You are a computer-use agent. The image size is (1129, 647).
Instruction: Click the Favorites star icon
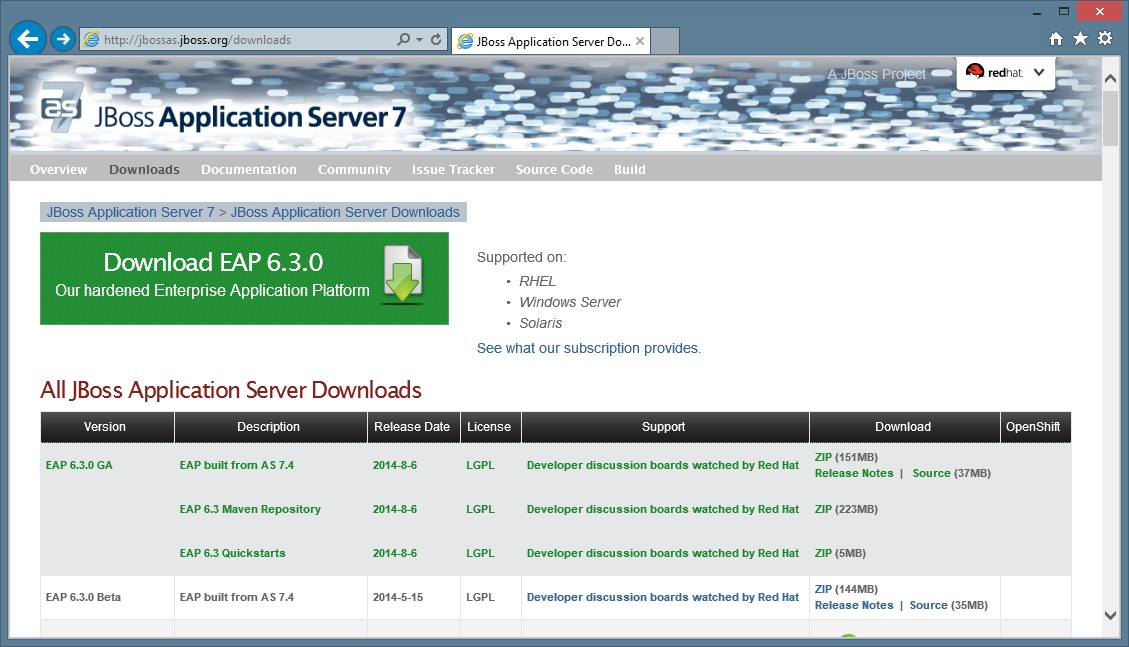point(1080,39)
